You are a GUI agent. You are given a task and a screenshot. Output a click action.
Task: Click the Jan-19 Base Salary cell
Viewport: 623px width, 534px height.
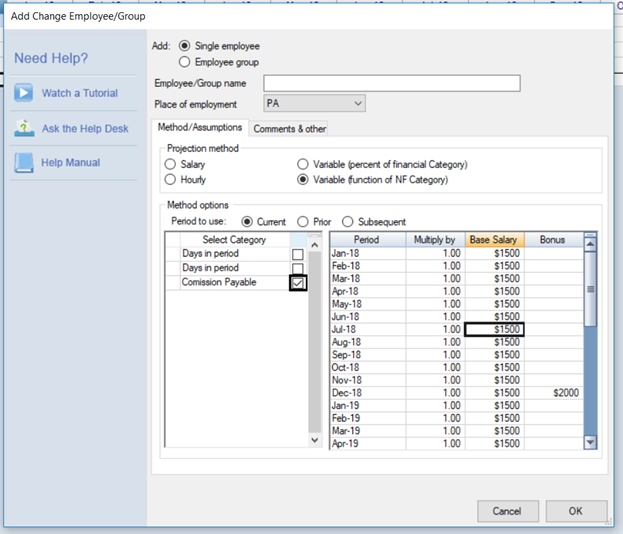pyautogui.click(x=495, y=406)
